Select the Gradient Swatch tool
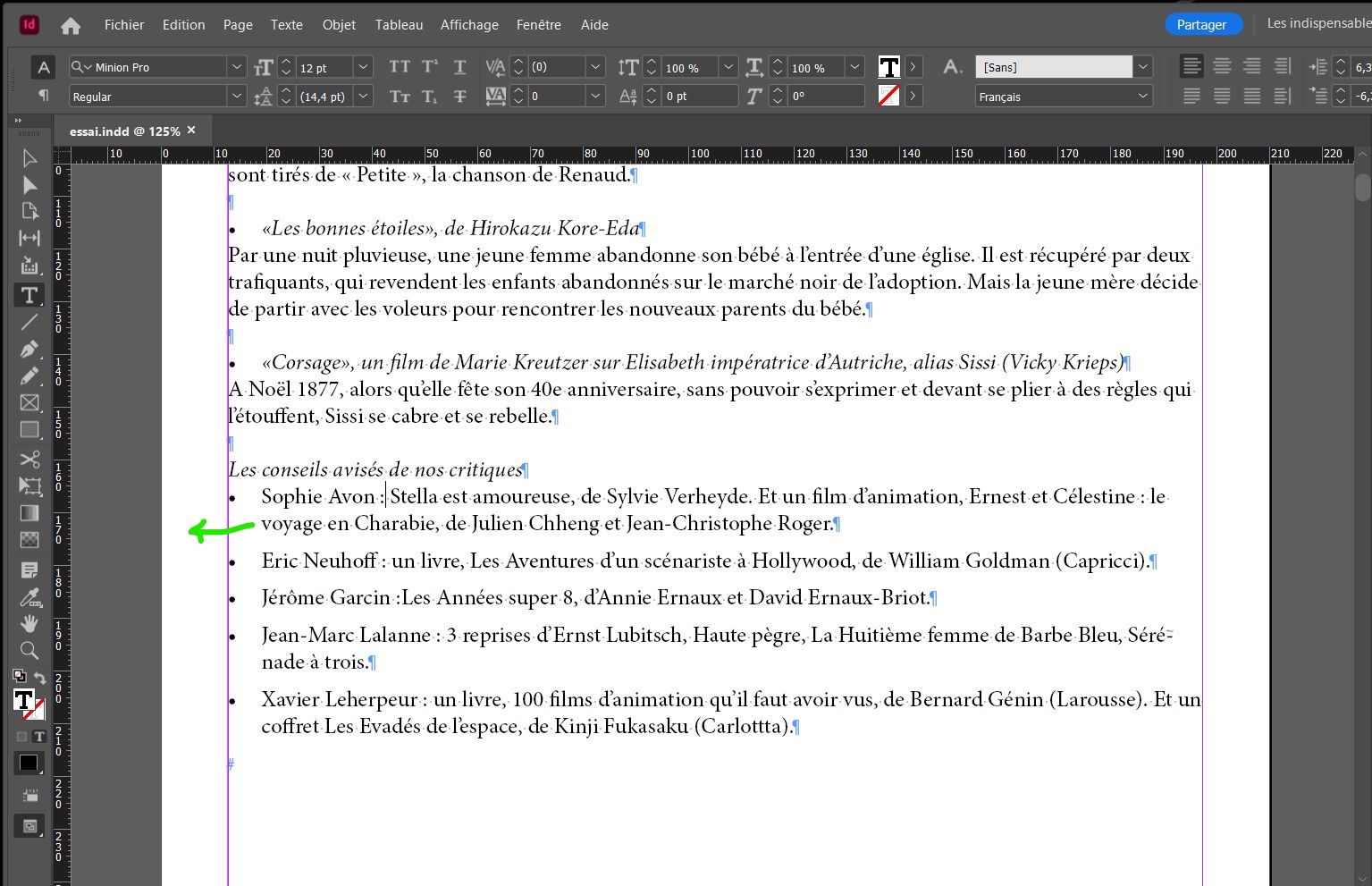 (x=29, y=512)
